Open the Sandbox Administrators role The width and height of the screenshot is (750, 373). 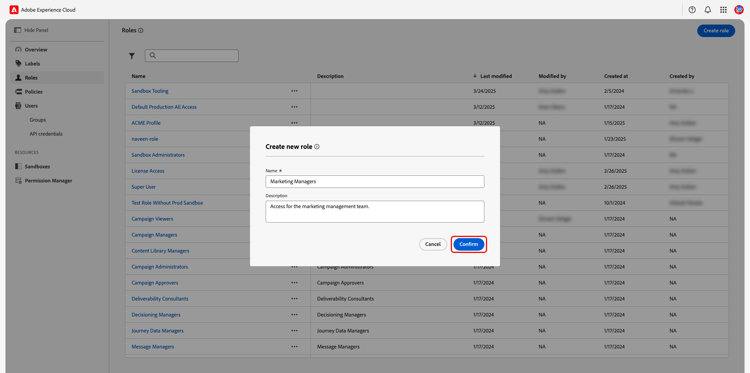click(x=158, y=155)
